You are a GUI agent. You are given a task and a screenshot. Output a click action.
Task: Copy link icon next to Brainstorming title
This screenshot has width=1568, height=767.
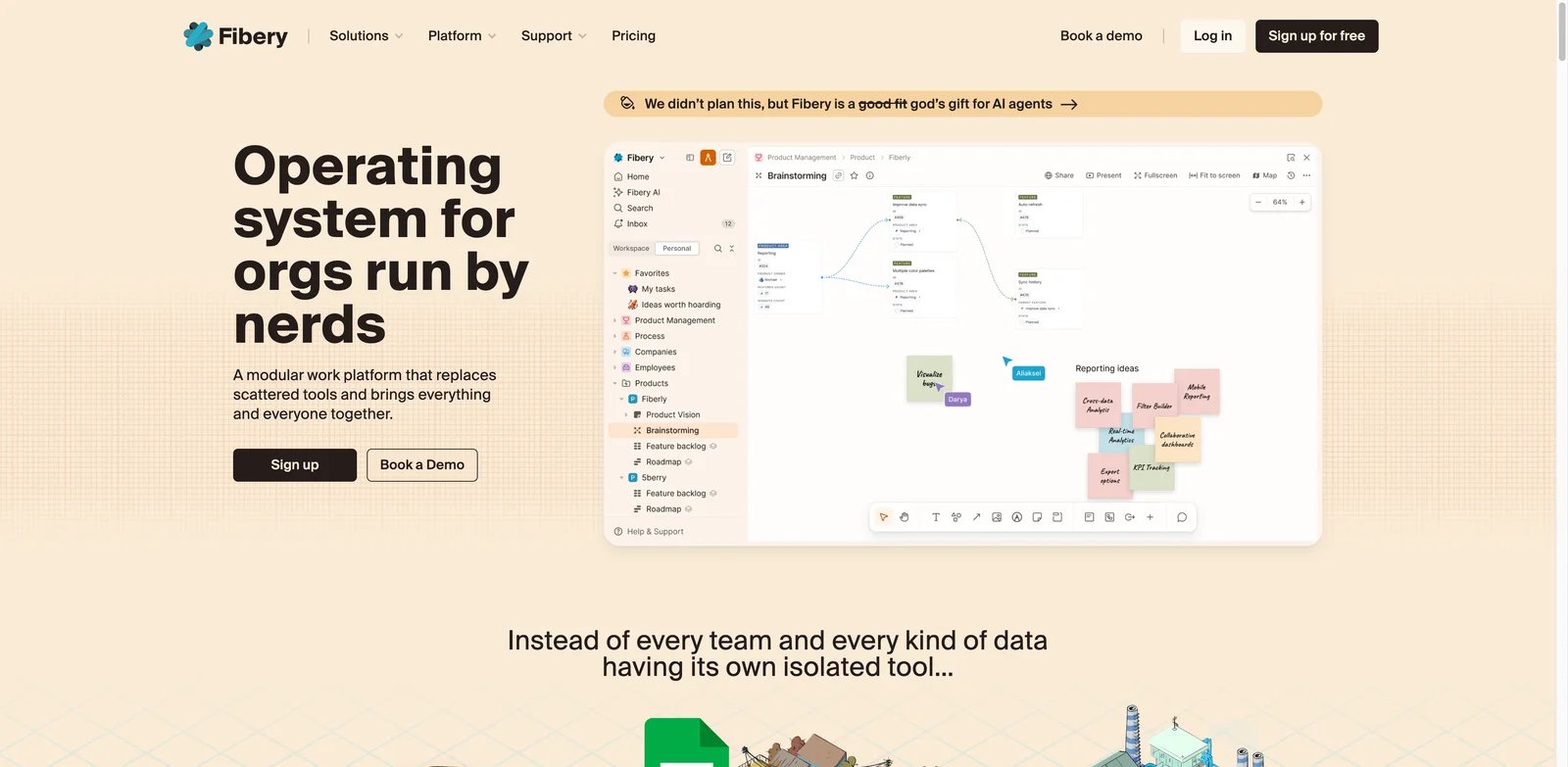839,176
